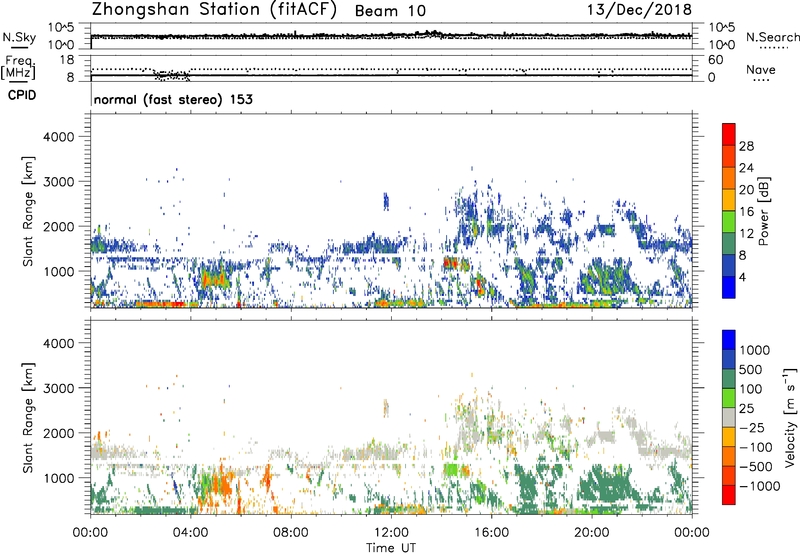
Task: Click the 'Time UT' axis title
Action: (391, 548)
